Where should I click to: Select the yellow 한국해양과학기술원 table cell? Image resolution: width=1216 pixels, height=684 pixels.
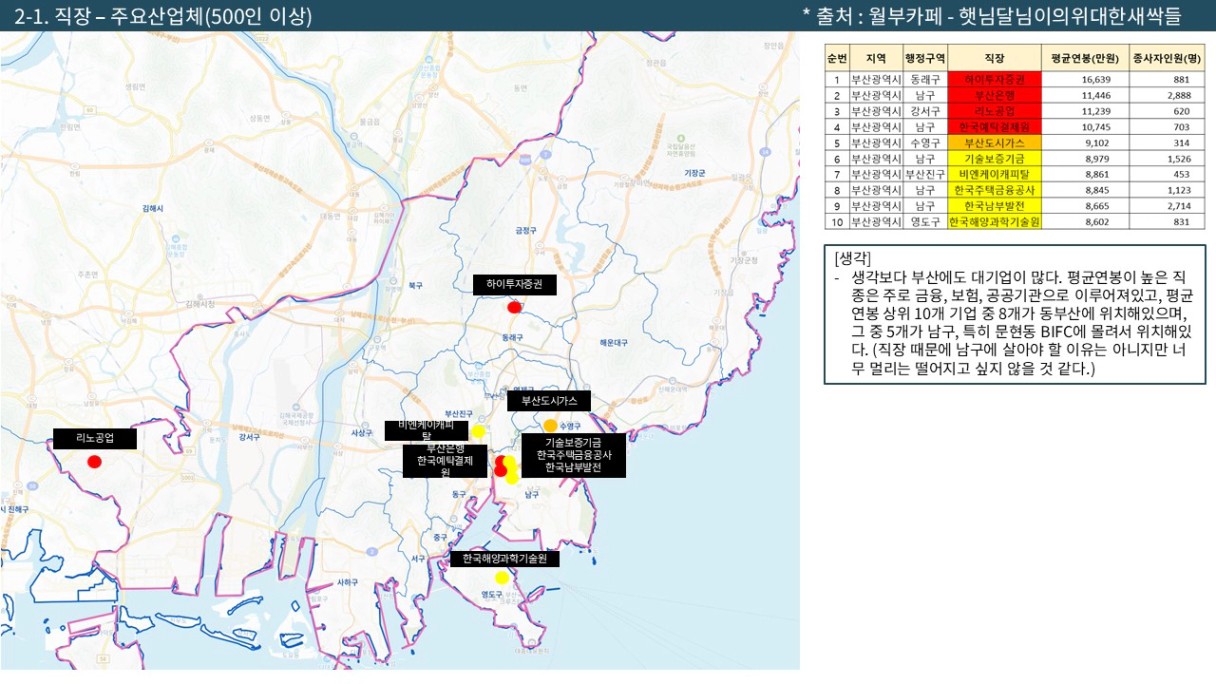tap(995, 221)
